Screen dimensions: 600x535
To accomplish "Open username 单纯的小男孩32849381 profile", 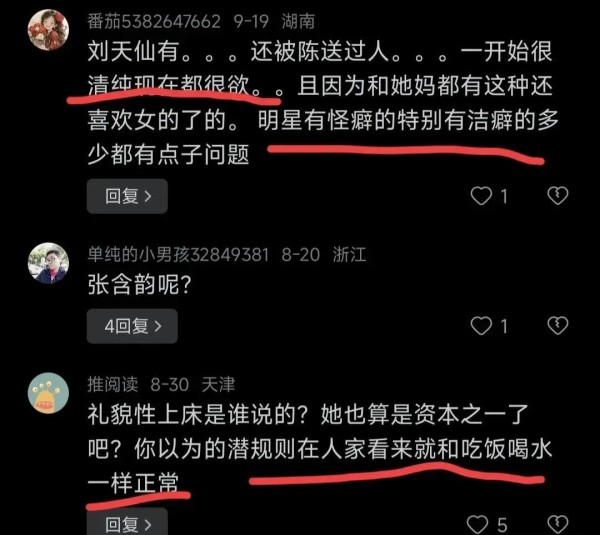I will [178, 254].
